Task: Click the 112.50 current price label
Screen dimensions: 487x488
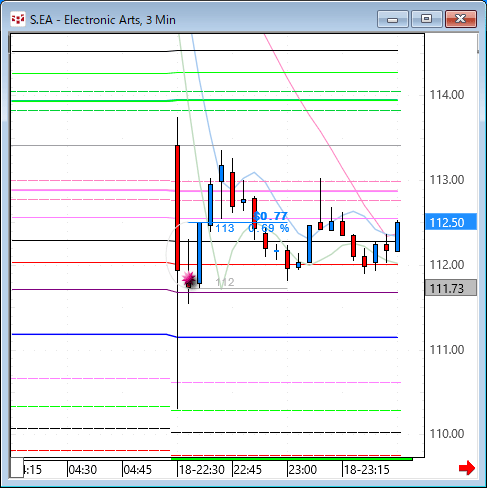Action: pyautogui.click(x=451, y=222)
